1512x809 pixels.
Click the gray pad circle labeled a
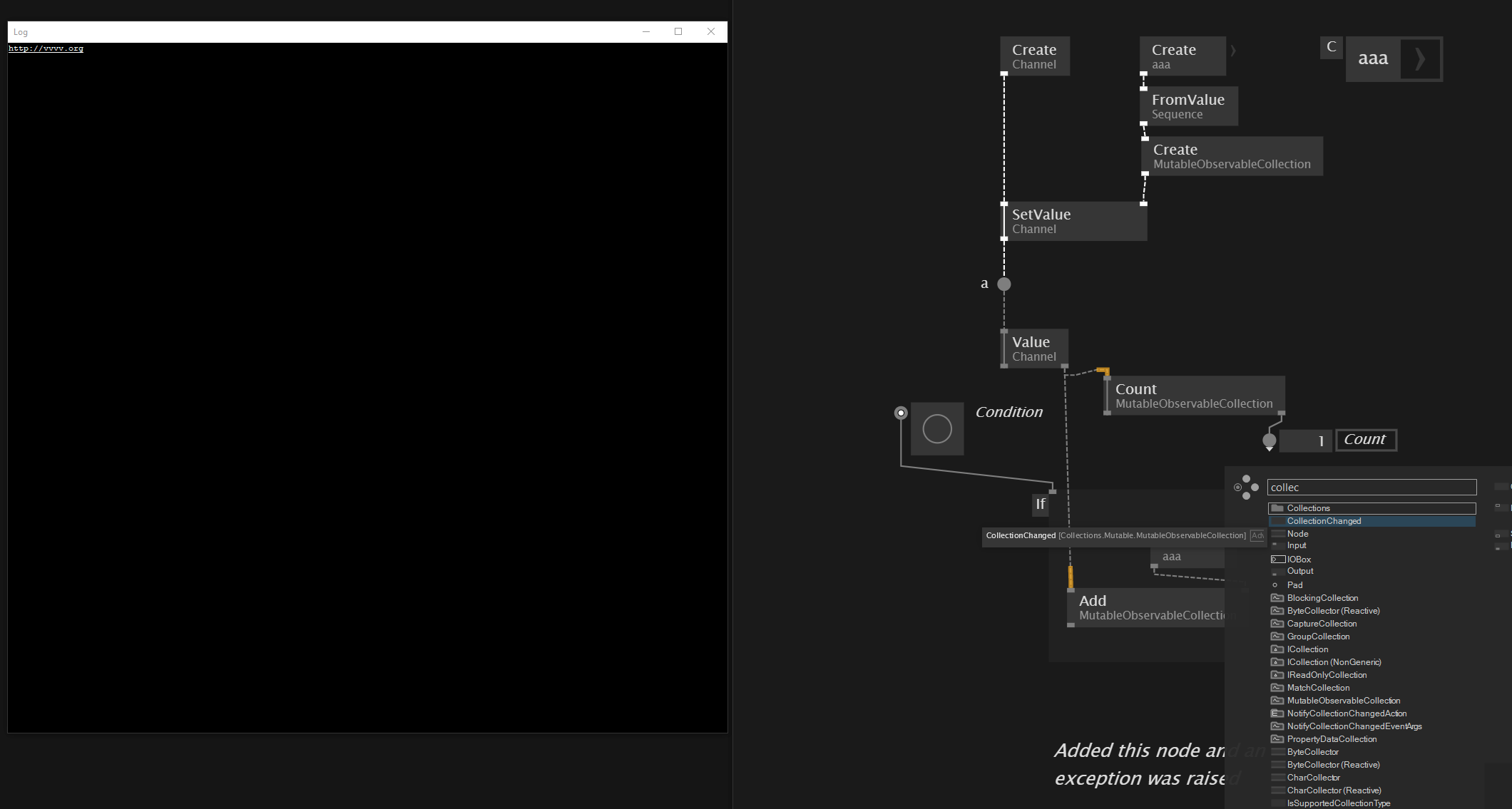click(x=1004, y=284)
